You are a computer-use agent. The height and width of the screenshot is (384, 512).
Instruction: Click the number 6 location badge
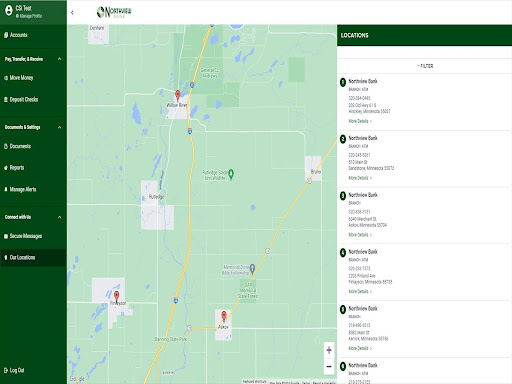coord(343,366)
